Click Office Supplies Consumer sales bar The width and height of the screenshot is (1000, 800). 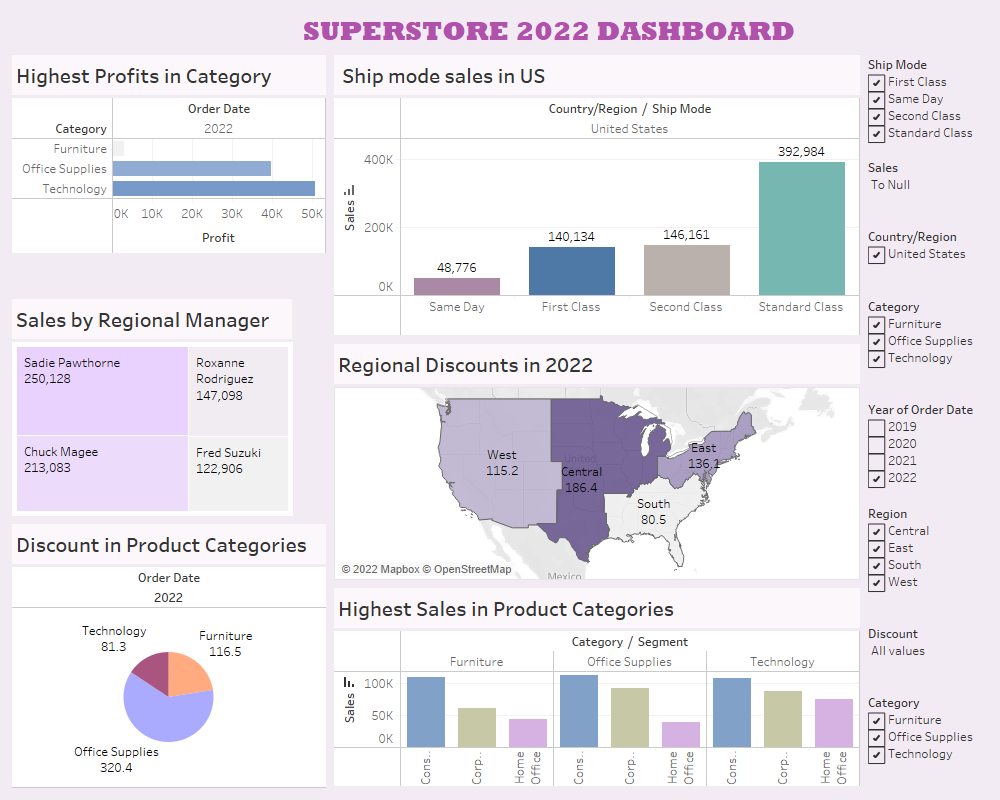coord(578,711)
